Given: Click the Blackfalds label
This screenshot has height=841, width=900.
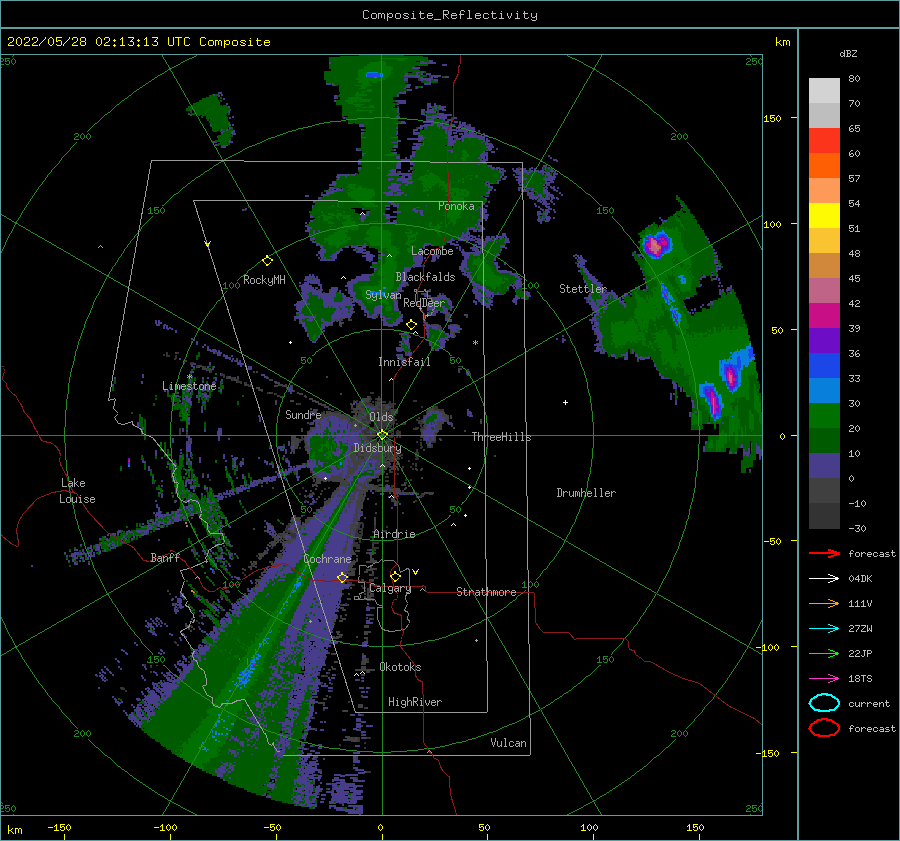Looking at the screenshot, I should click(425, 277).
